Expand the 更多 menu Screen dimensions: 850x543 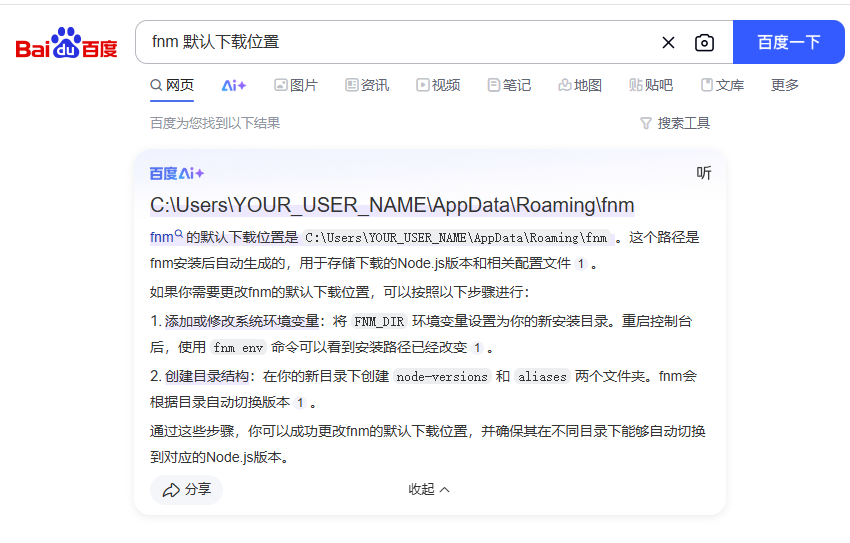pos(785,85)
